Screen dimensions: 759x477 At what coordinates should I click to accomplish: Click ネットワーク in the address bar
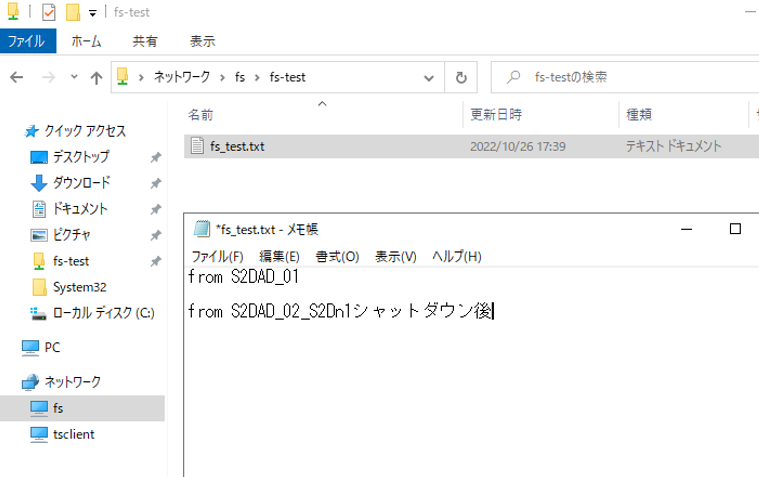point(182,77)
